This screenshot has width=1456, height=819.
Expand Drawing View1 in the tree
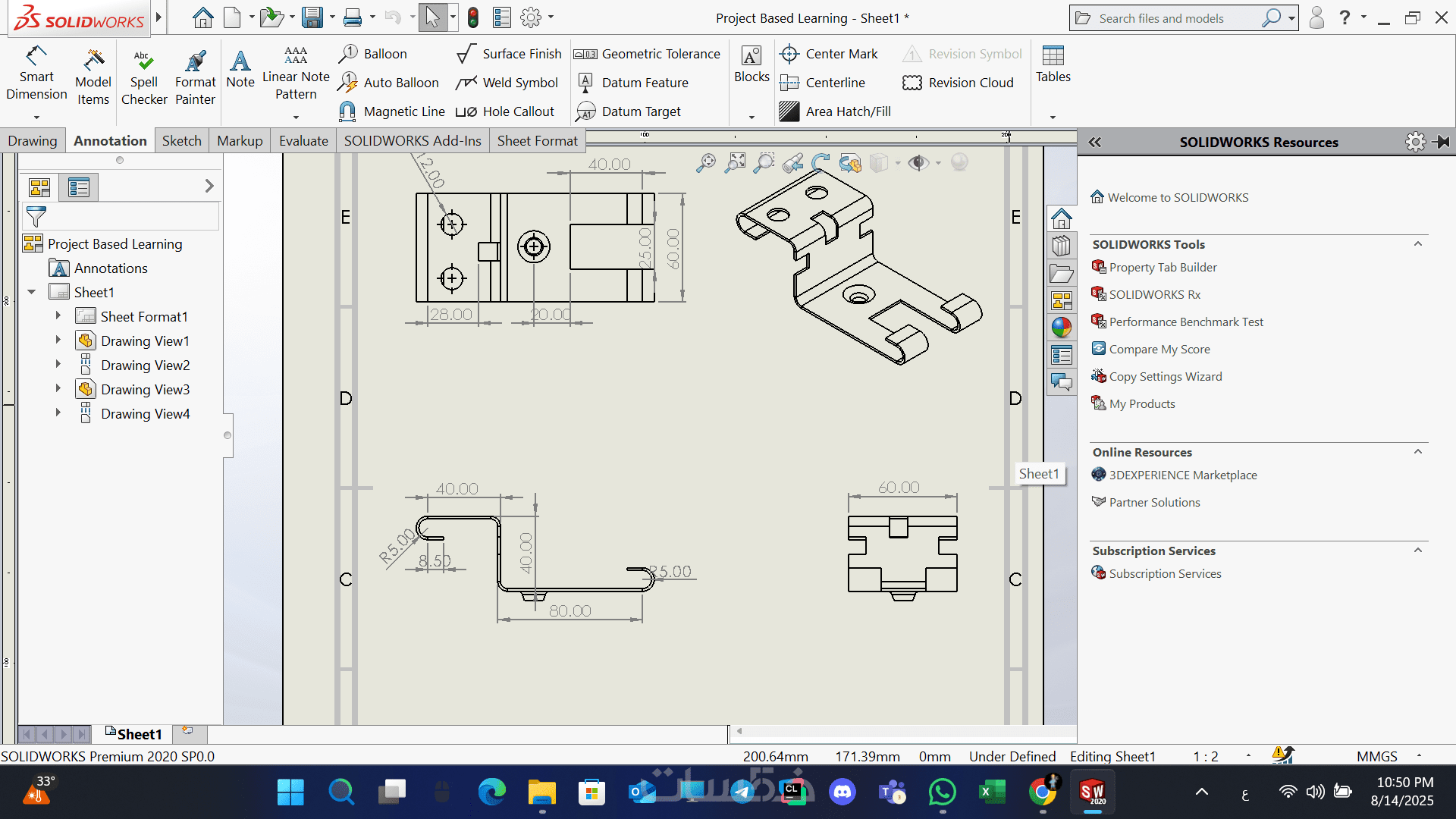click(58, 340)
